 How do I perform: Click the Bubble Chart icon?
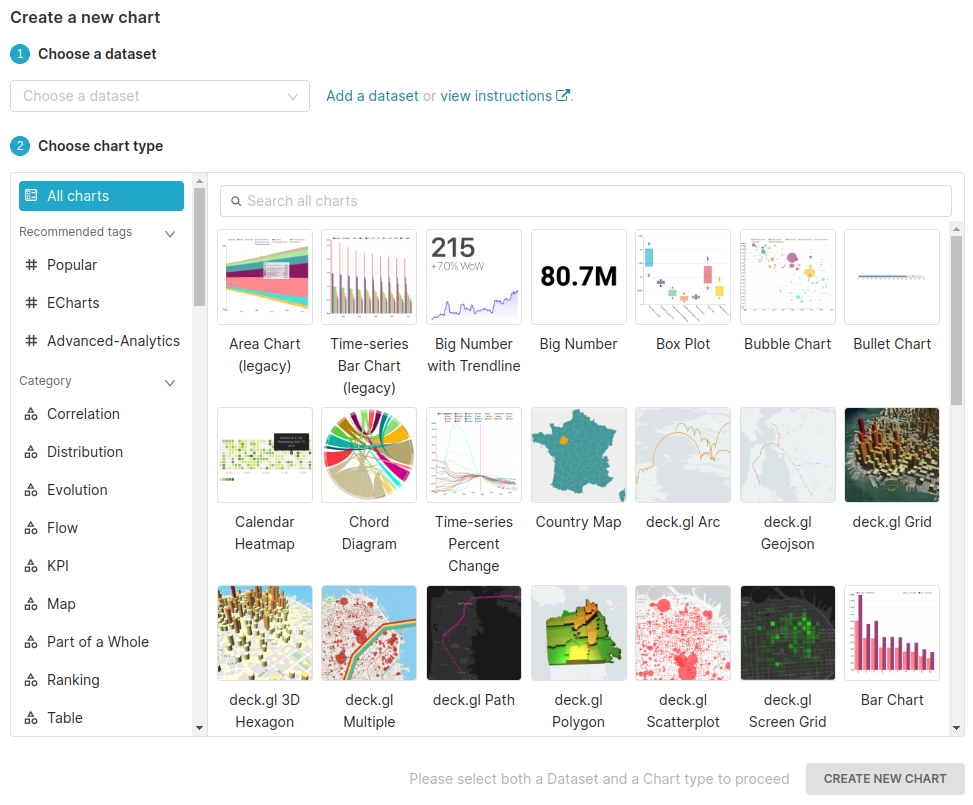(787, 277)
